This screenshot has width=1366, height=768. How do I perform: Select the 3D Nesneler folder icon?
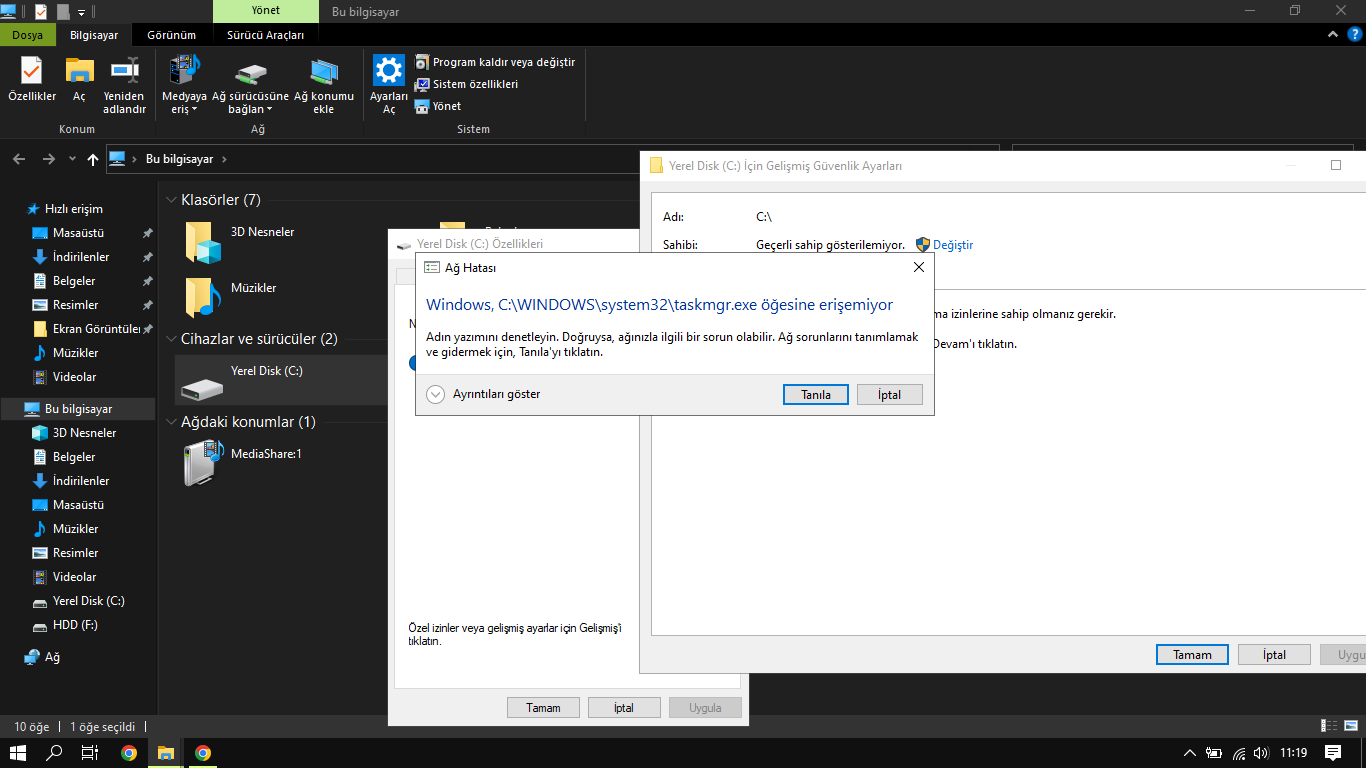[x=204, y=242]
